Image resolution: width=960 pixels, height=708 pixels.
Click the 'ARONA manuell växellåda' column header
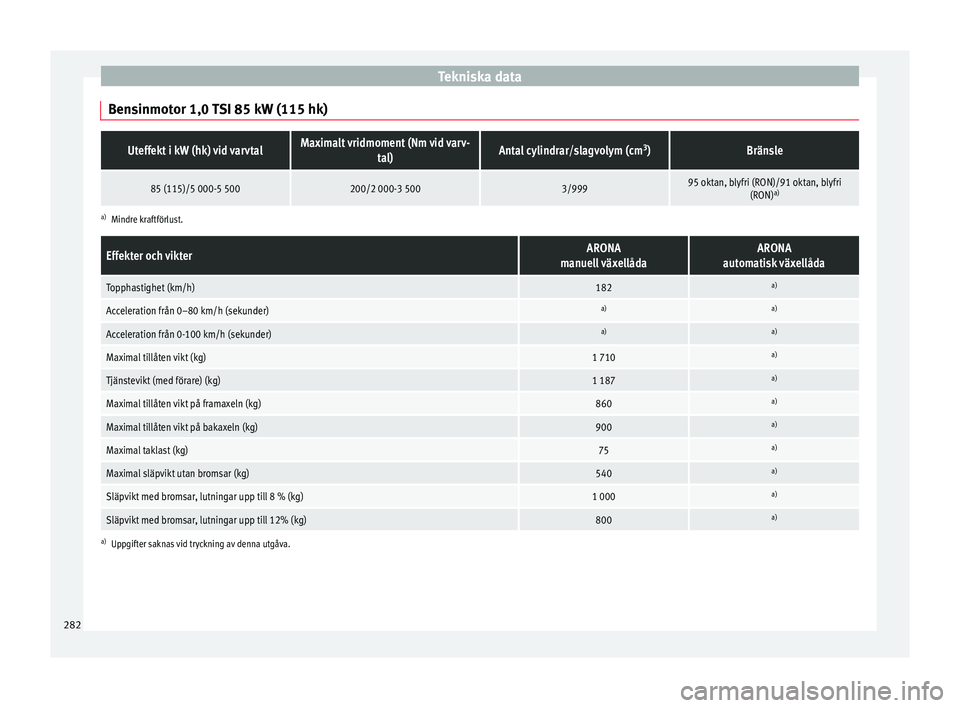tap(604, 255)
